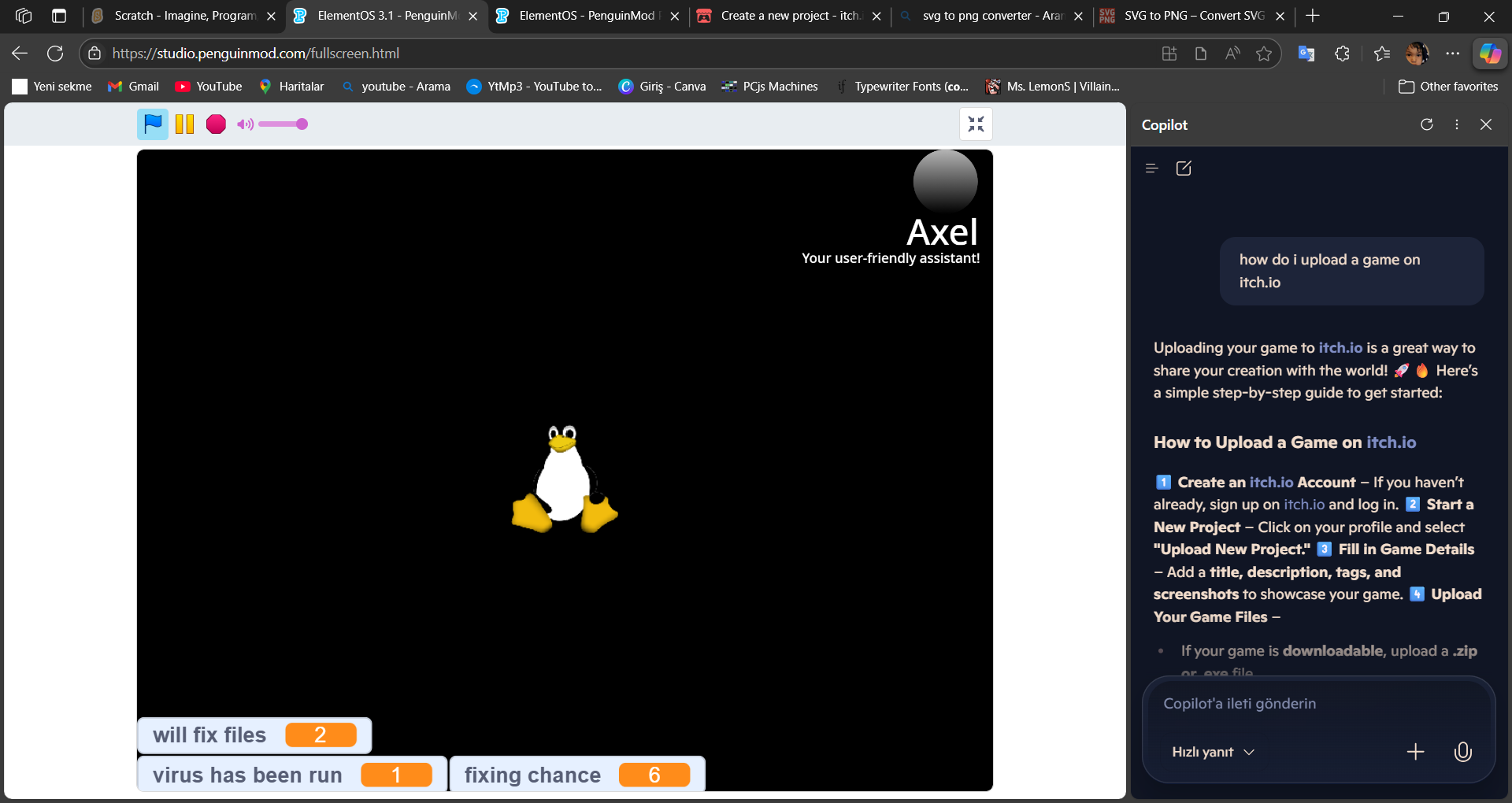This screenshot has width=1512, height=803.
Task: View site information lock icon
Action: (x=94, y=53)
